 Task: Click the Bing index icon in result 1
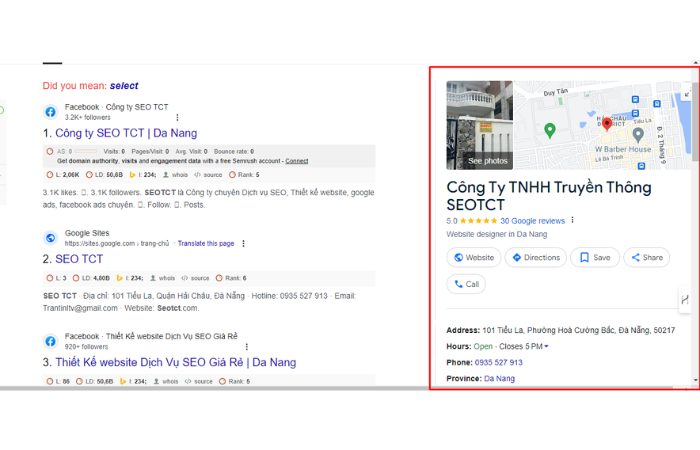(x=132, y=175)
